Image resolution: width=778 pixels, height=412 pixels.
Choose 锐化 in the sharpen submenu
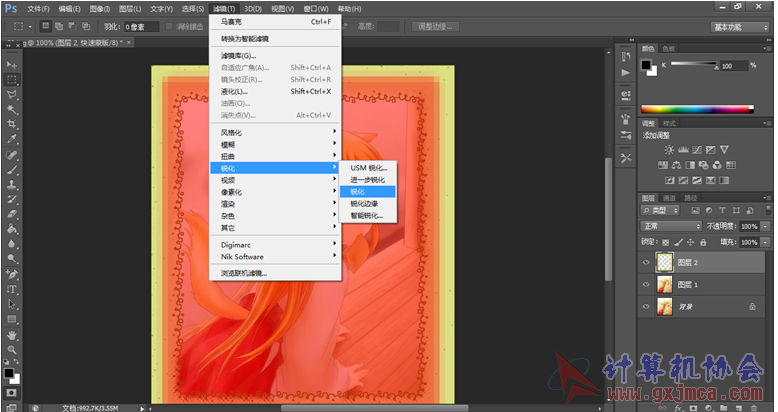point(368,192)
